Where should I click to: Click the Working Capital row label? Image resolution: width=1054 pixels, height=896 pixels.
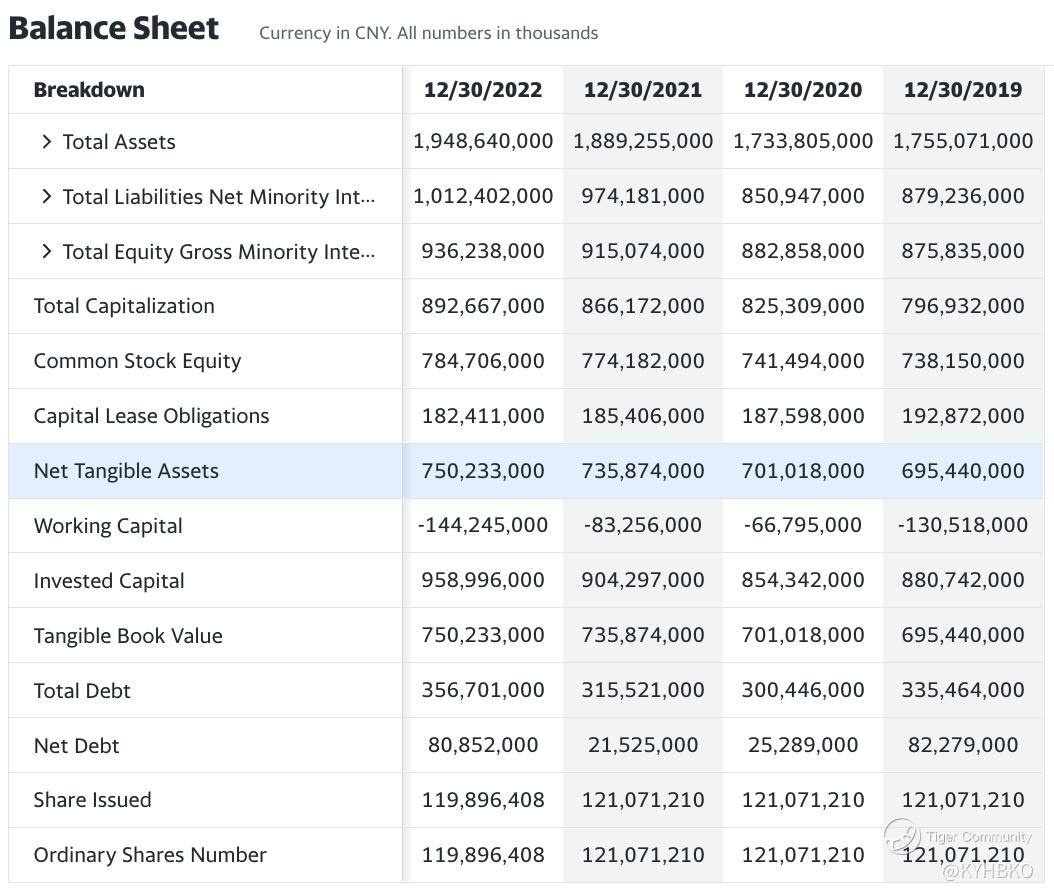tap(108, 526)
